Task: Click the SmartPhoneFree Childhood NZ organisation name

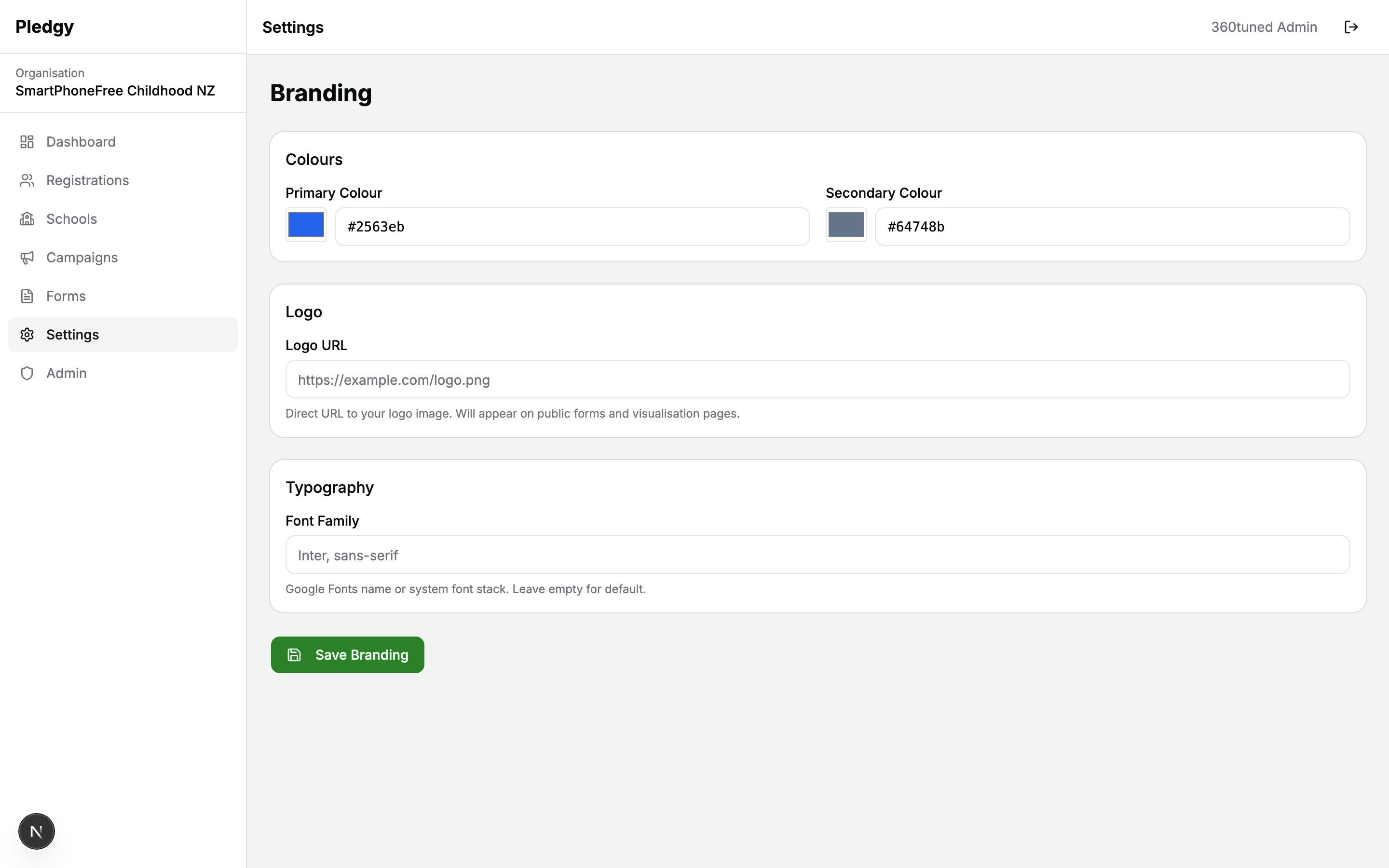Action: coord(115,91)
